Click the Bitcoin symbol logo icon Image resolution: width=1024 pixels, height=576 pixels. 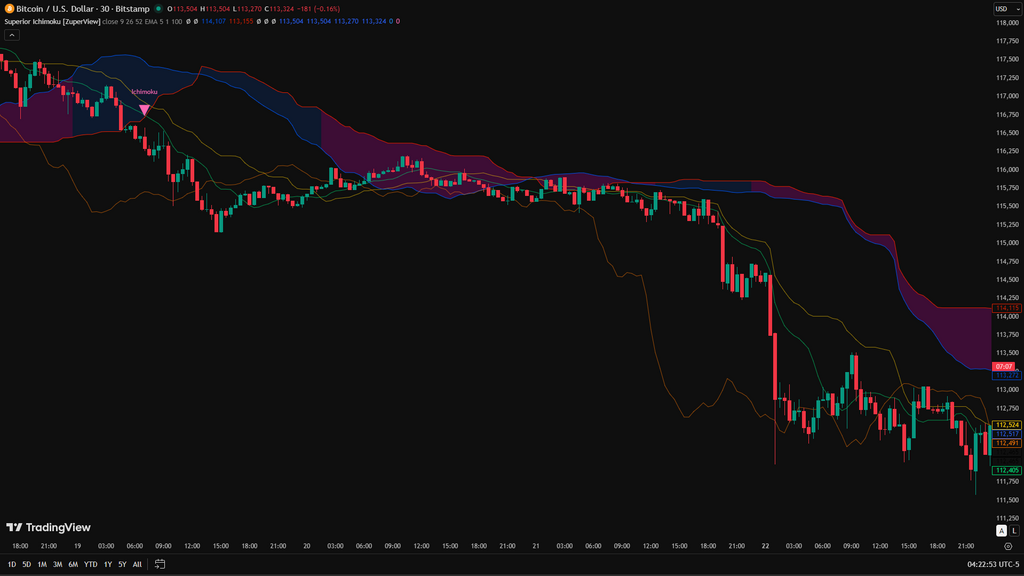point(9,8)
